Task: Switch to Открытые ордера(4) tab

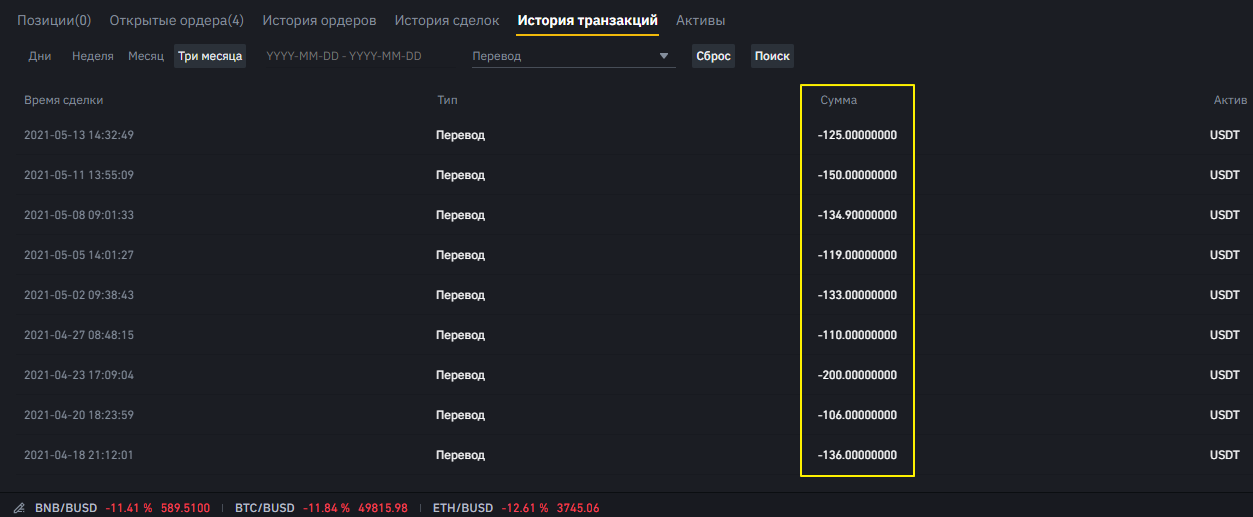Action: [176, 20]
